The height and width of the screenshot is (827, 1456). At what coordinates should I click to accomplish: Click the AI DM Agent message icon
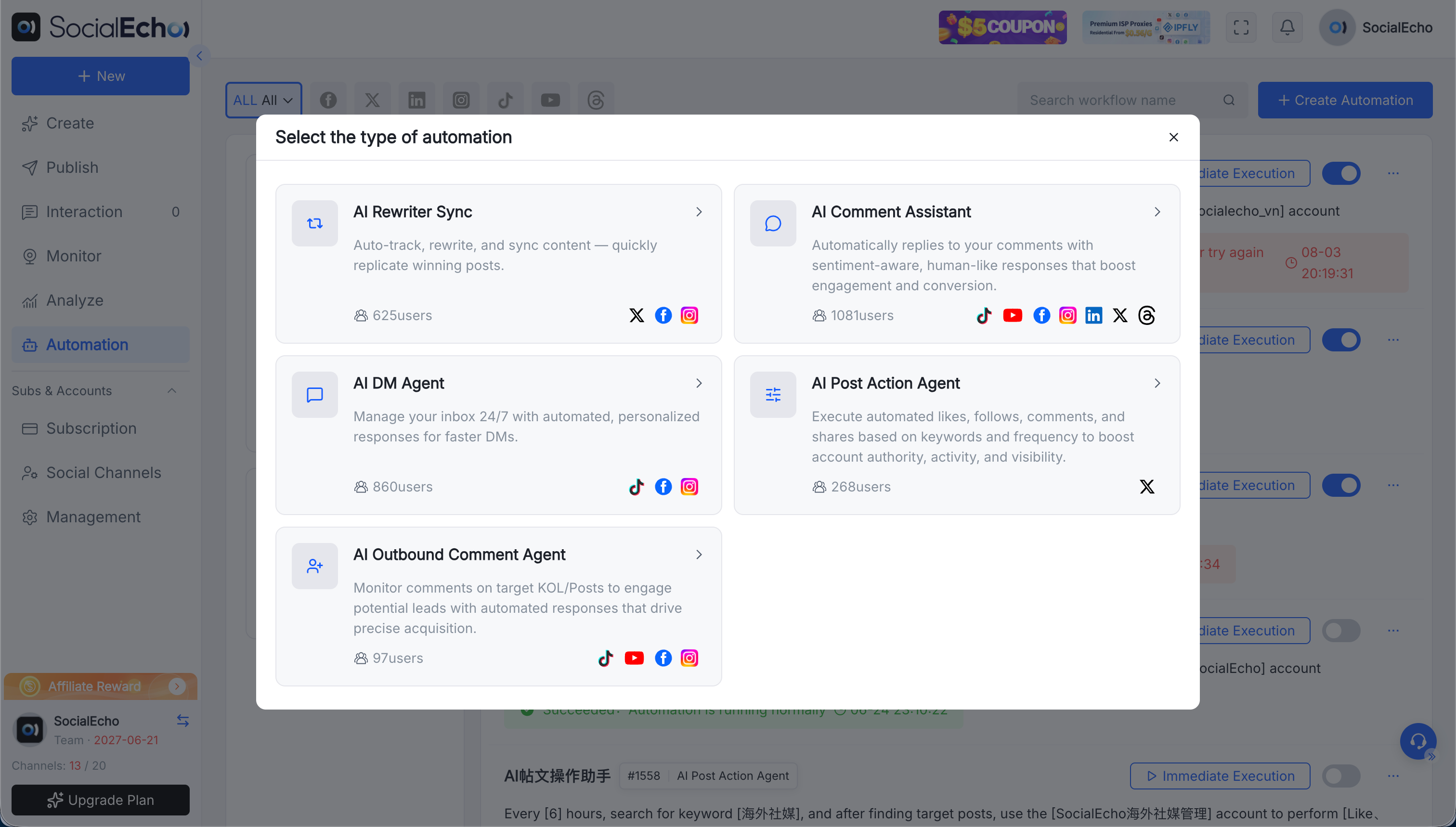[x=315, y=395]
